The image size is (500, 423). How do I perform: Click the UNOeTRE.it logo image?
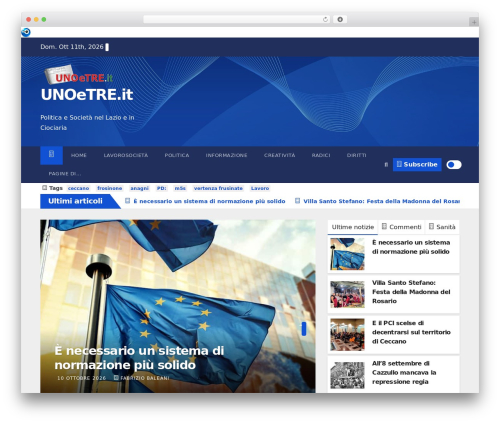[x=79, y=75]
